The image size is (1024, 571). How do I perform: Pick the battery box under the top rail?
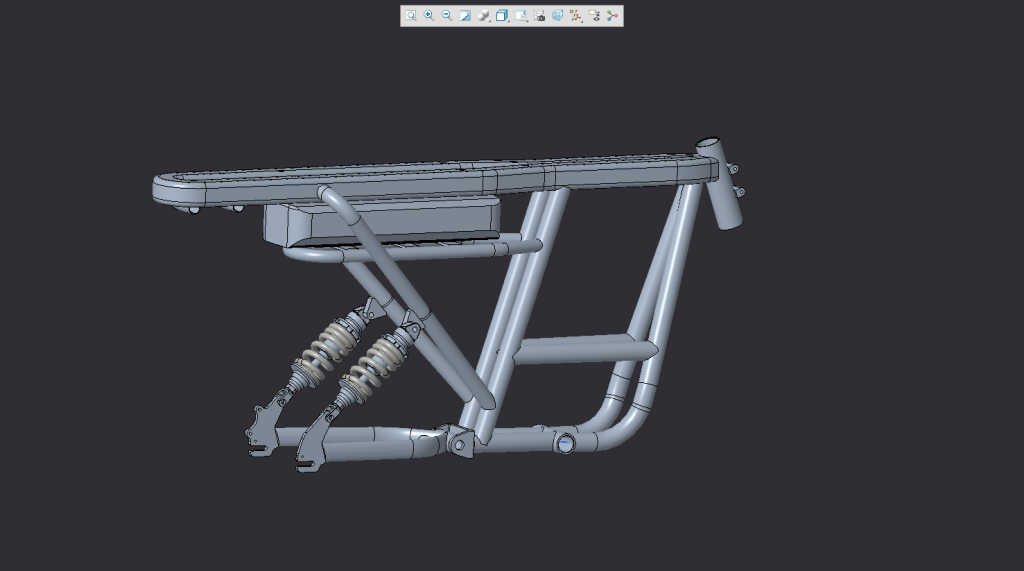[x=380, y=222]
